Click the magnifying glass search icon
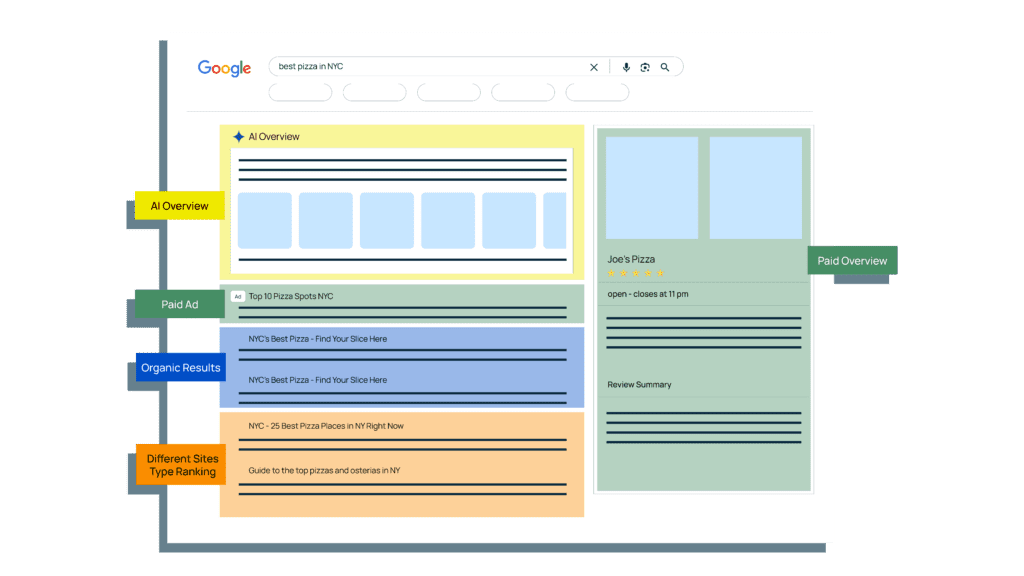The width and height of the screenshot is (1024, 576). coord(665,67)
